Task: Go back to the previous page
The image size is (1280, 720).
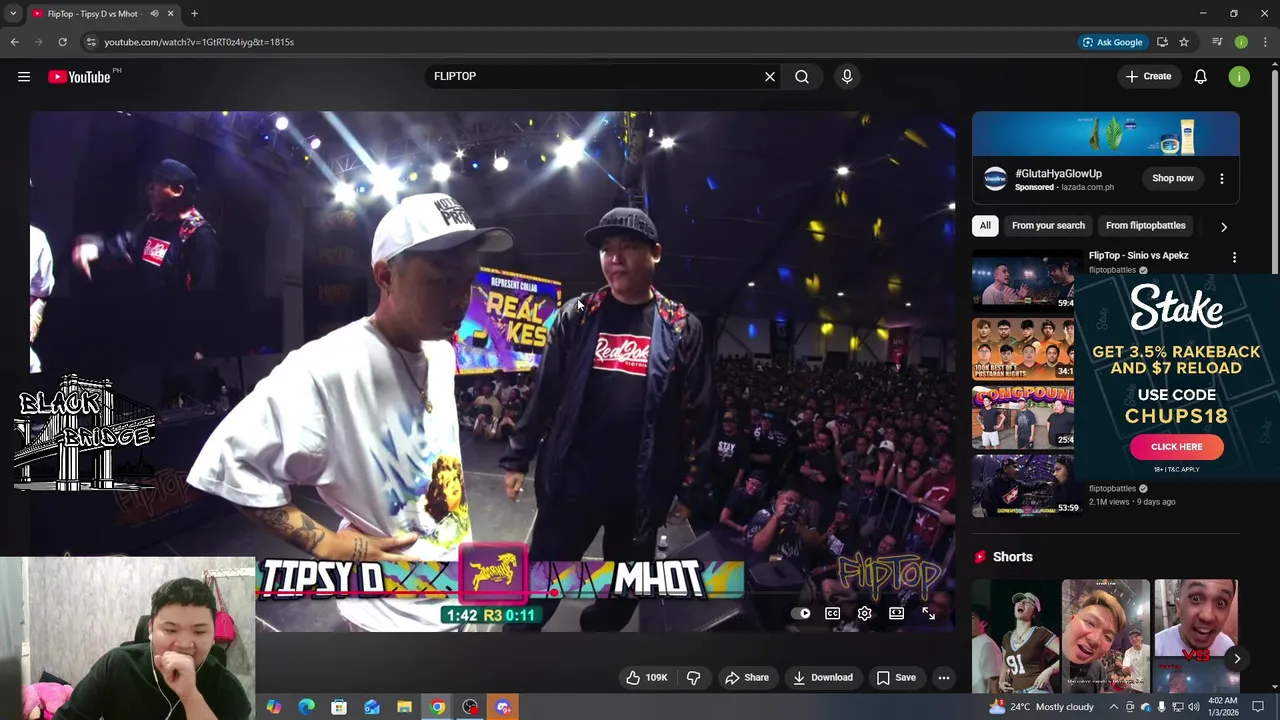Action: click(x=14, y=42)
